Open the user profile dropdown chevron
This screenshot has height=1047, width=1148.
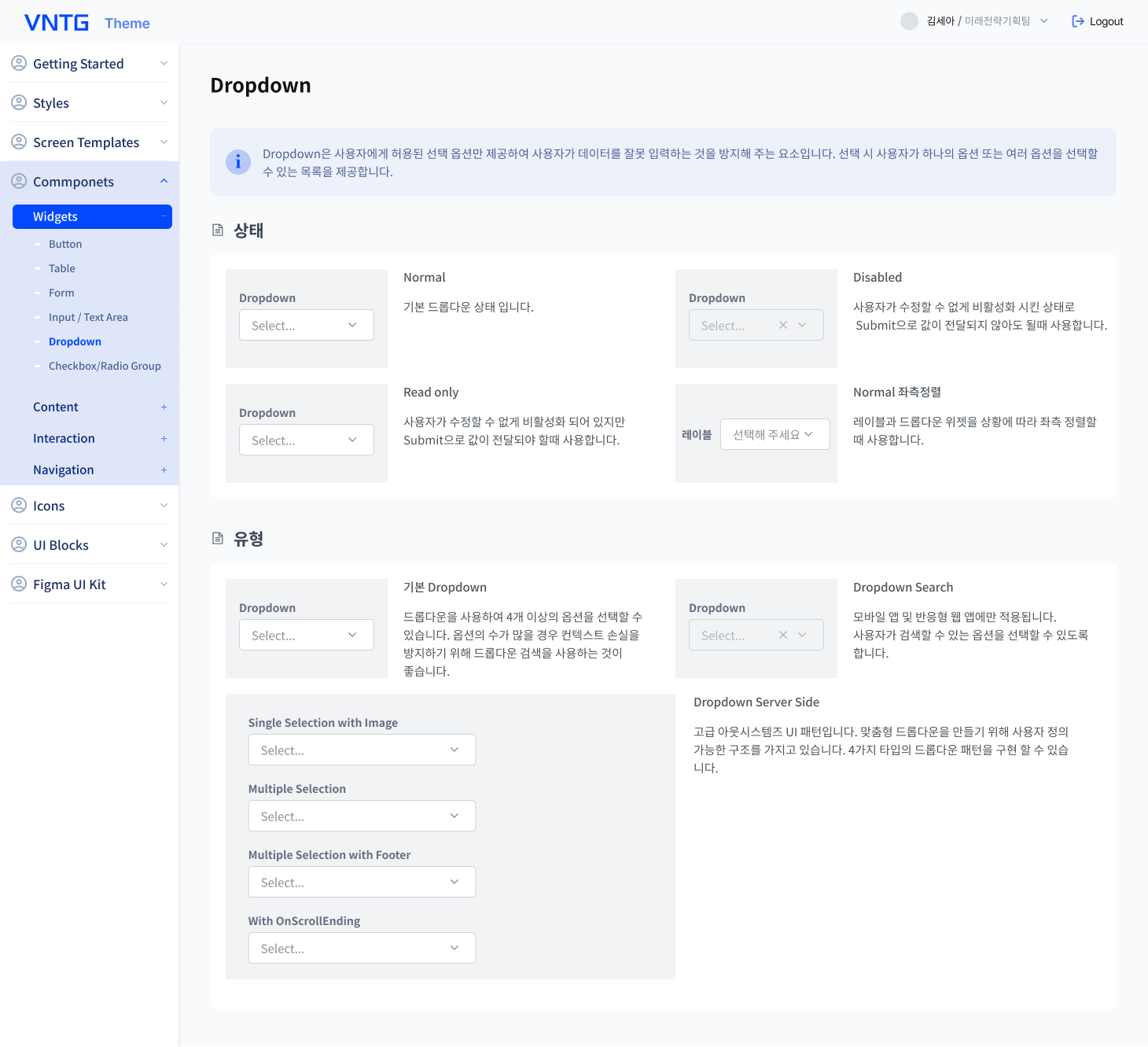click(1044, 21)
